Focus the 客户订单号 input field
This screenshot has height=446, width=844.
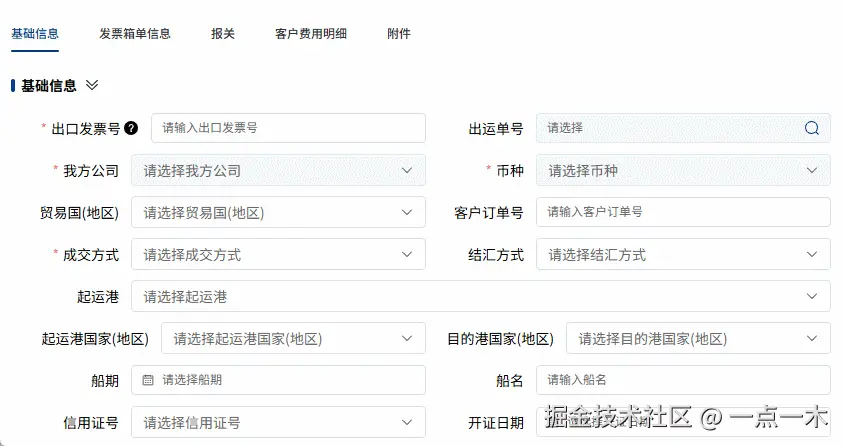(683, 212)
